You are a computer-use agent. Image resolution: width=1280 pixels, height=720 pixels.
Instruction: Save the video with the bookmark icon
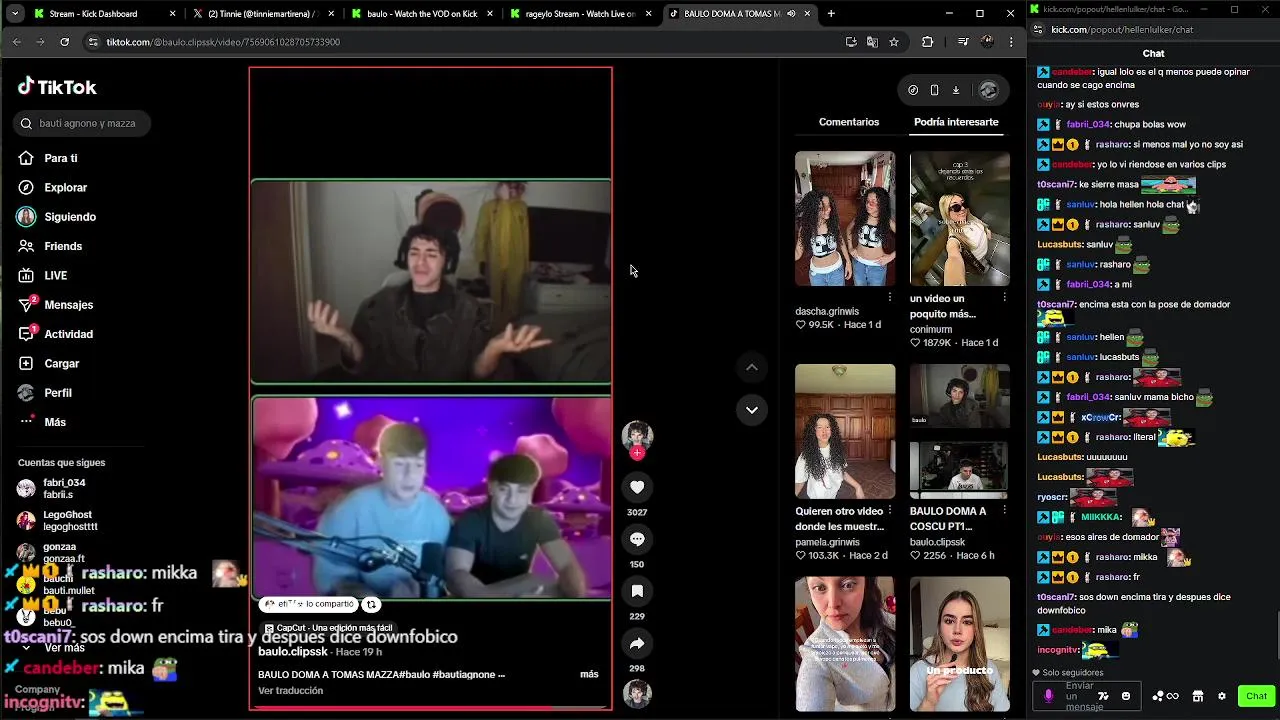[637, 591]
